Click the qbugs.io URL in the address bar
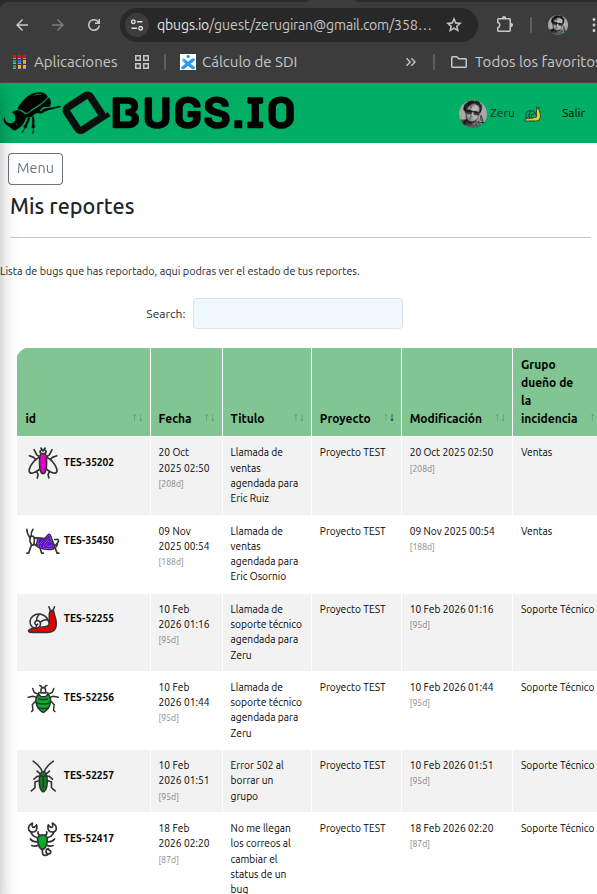The image size is (597, 894). coord(294,25)
